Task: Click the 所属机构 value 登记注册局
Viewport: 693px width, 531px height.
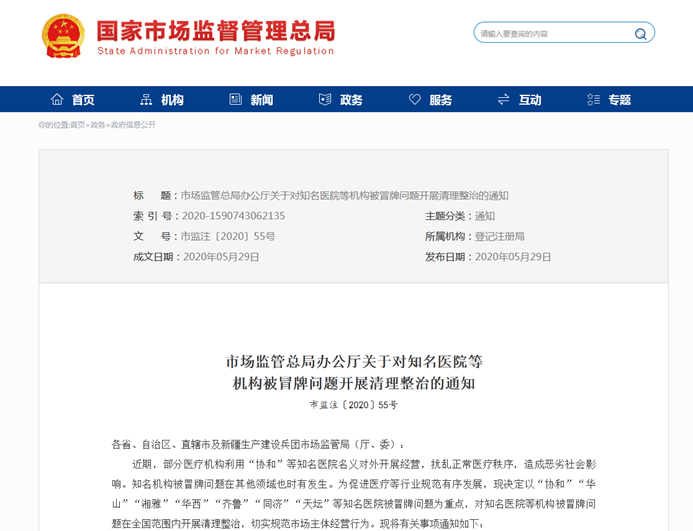Action: pyautogui.click(x=499, y=237)
